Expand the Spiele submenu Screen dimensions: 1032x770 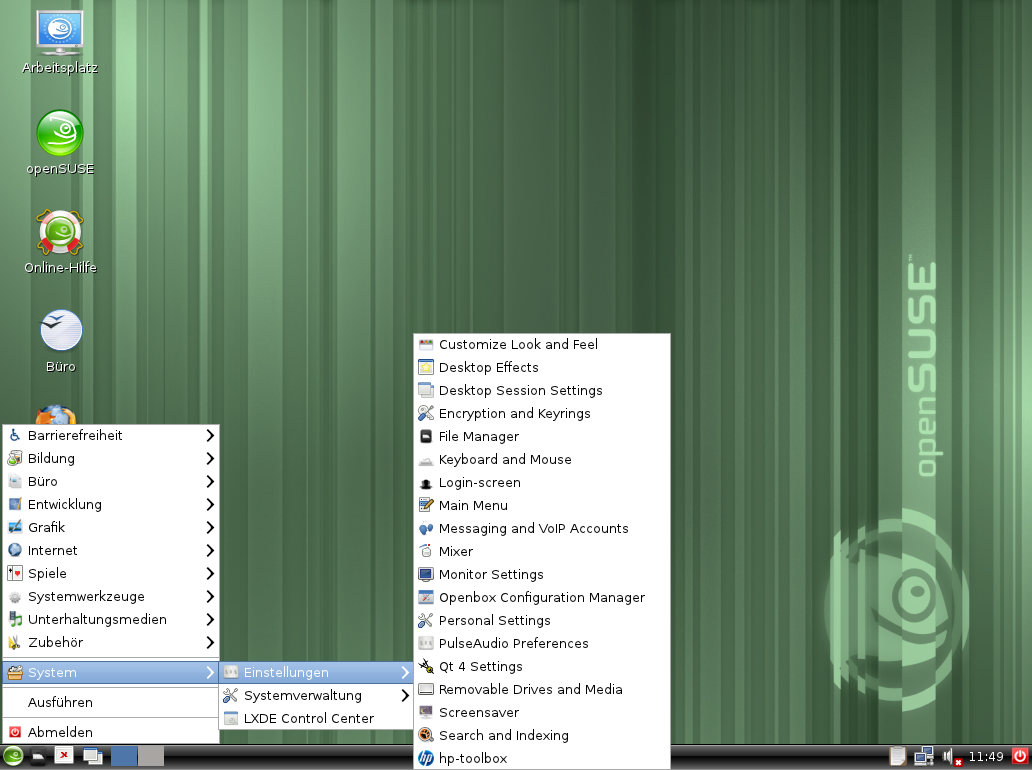click(x=110, y=573)
